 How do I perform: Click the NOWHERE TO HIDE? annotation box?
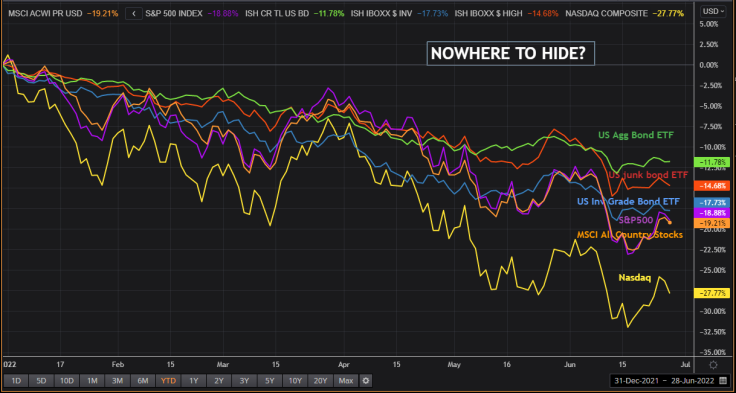[x=511, y=54]
